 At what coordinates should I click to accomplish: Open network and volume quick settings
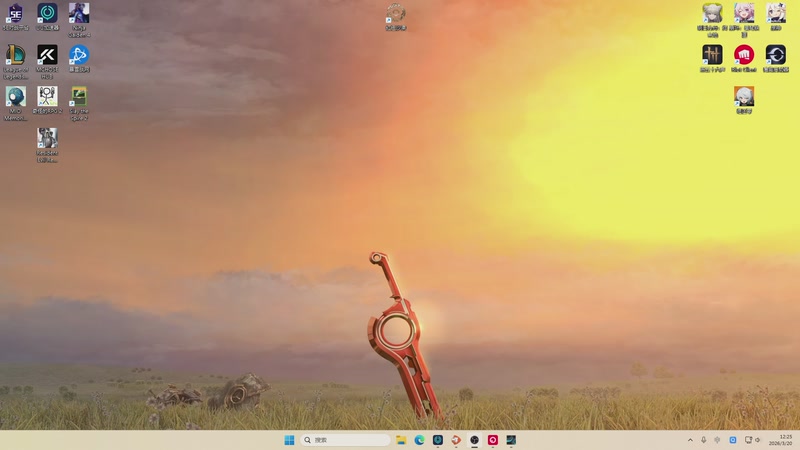coord(753,440)
